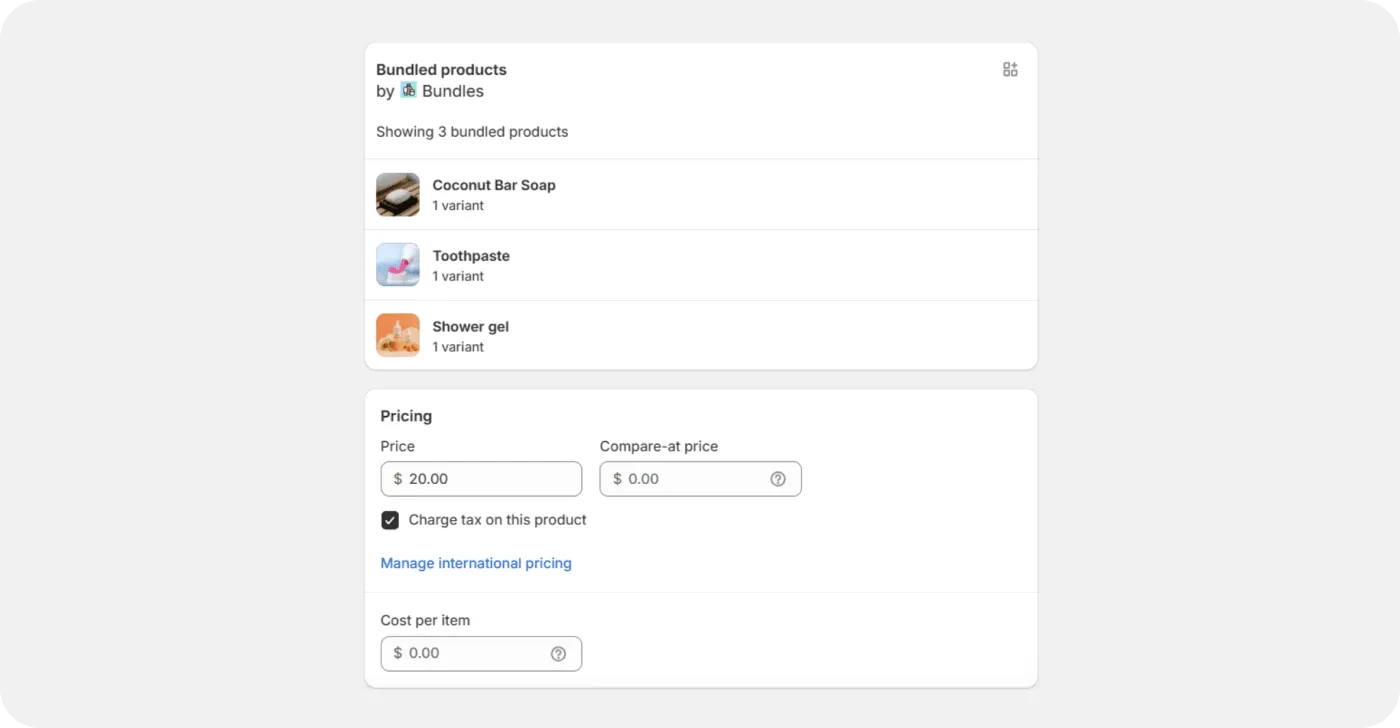This screenshot has width=1400, height=728.
Task: Open the Toothpaste product thumbnail
Action: click(x=398, y=265)
